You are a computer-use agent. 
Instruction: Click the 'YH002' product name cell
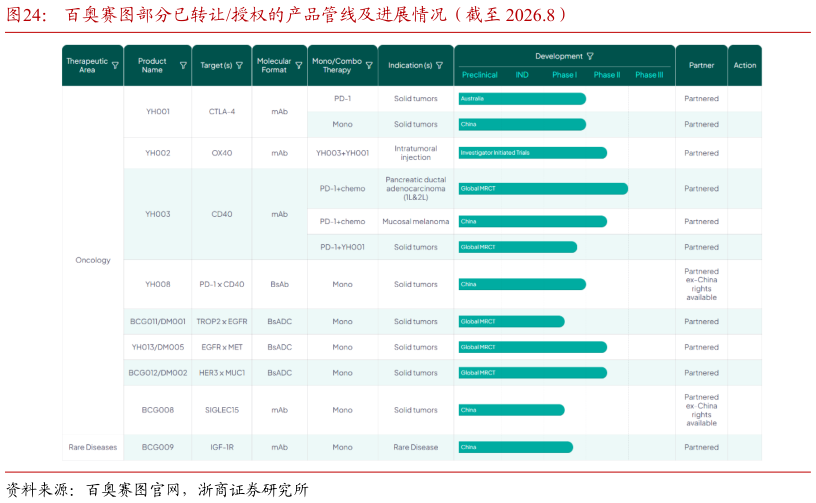coord(158,153)
